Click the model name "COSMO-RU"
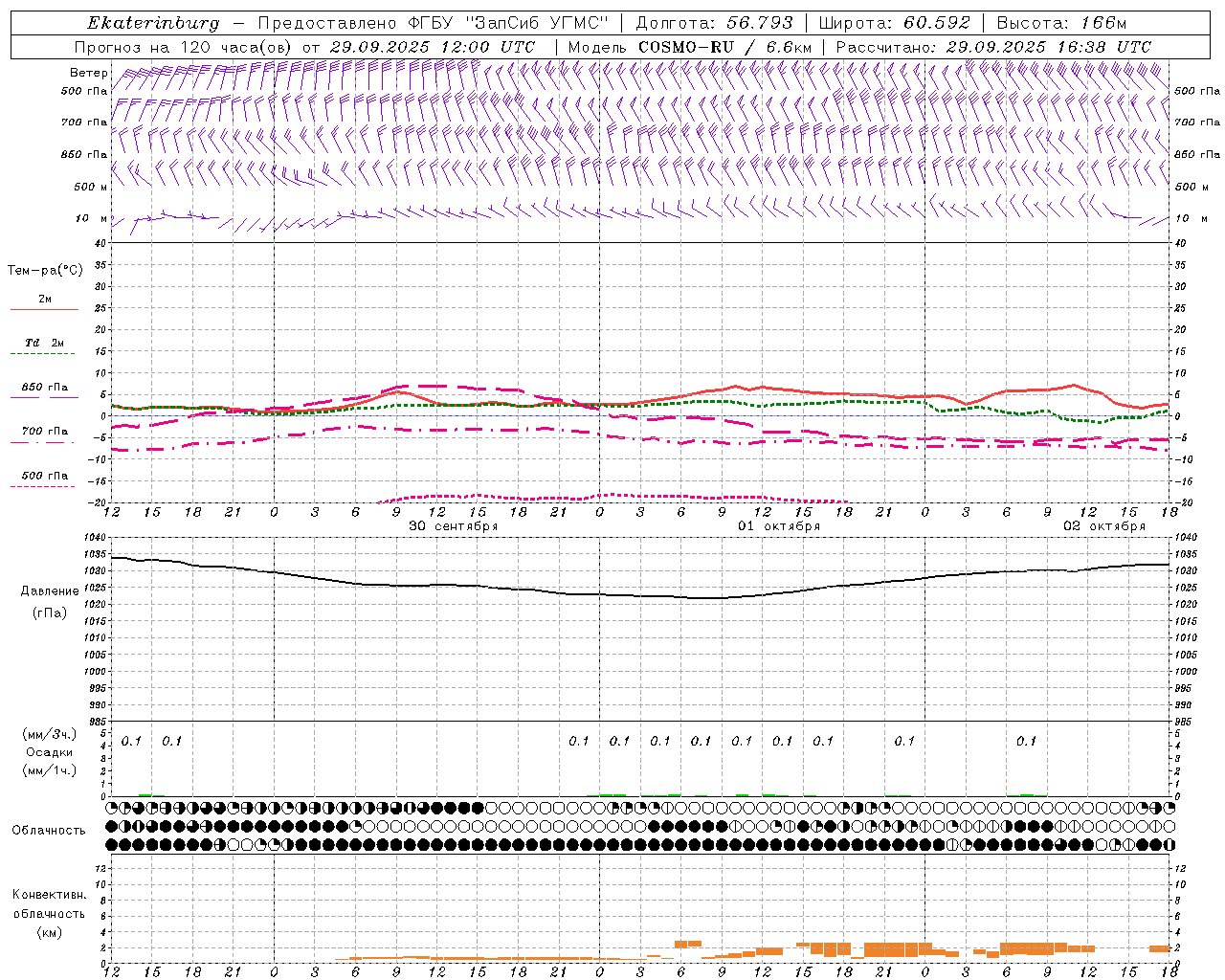The image size is (1225, 980). [x=686, y=47]
